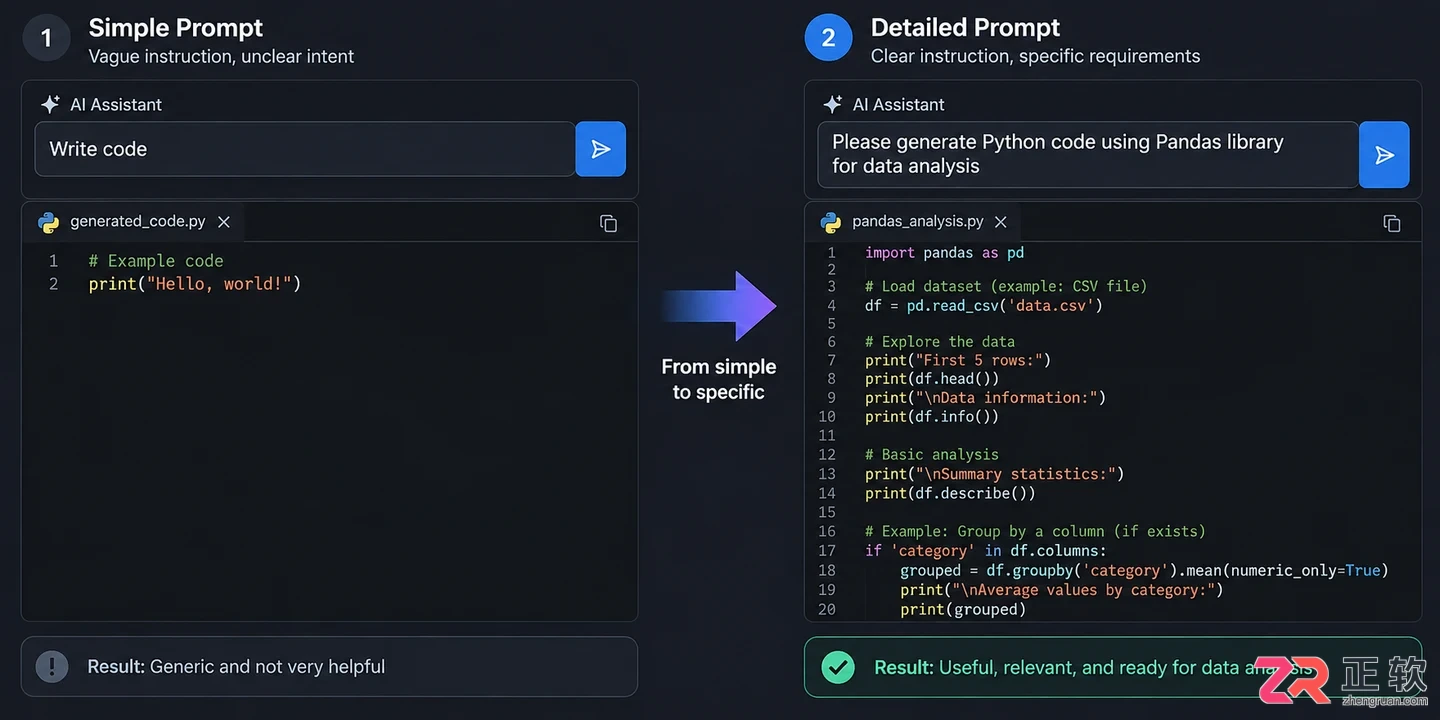Screen dimensions: 1440x720
Task: Click the print("Hello, world!") line
Action: tap(195, 284)
